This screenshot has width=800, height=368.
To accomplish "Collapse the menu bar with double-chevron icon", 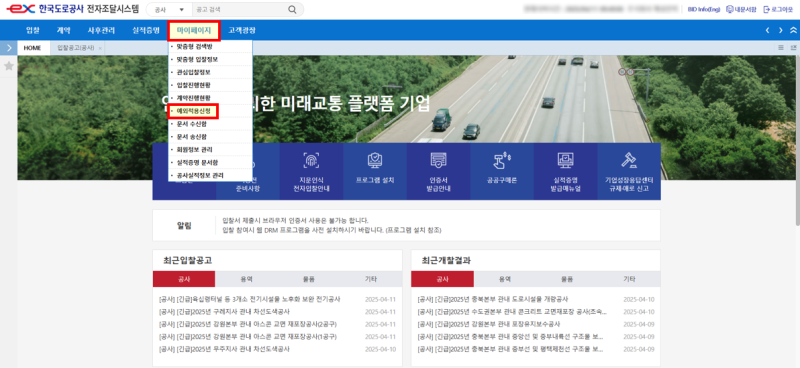I will click(793, 31).
